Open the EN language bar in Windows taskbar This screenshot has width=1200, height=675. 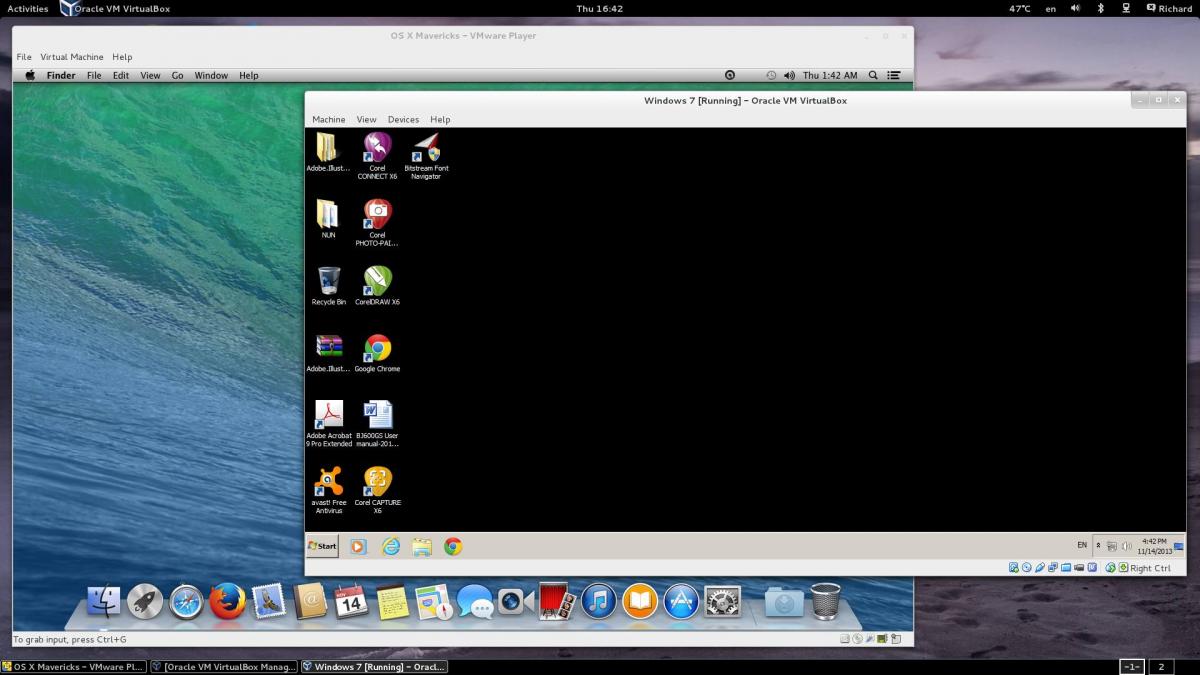click(1082, 545)
